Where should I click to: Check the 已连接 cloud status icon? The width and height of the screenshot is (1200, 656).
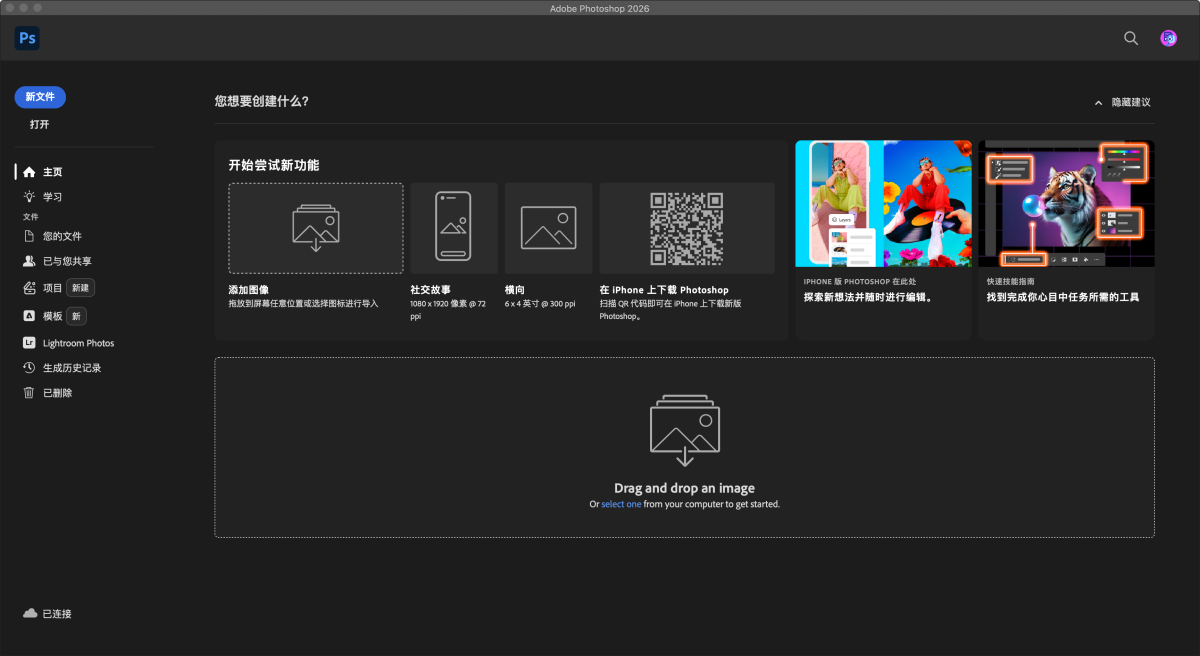(30, 613)
